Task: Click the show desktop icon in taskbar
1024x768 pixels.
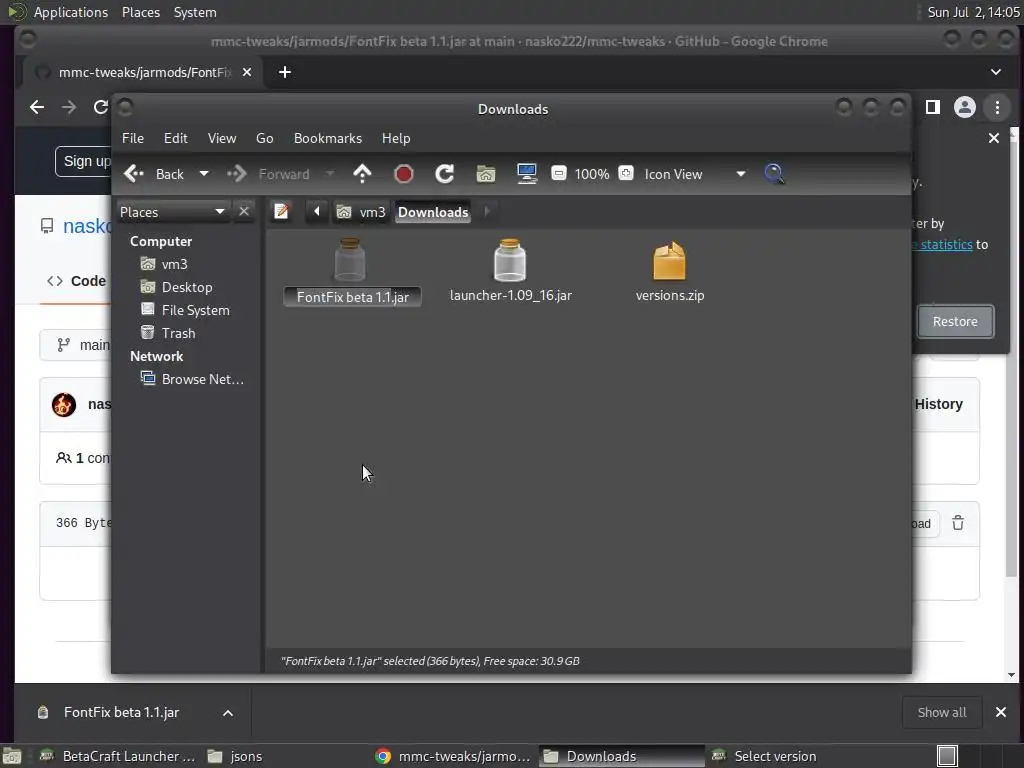Action: click(x=947, y=756)
